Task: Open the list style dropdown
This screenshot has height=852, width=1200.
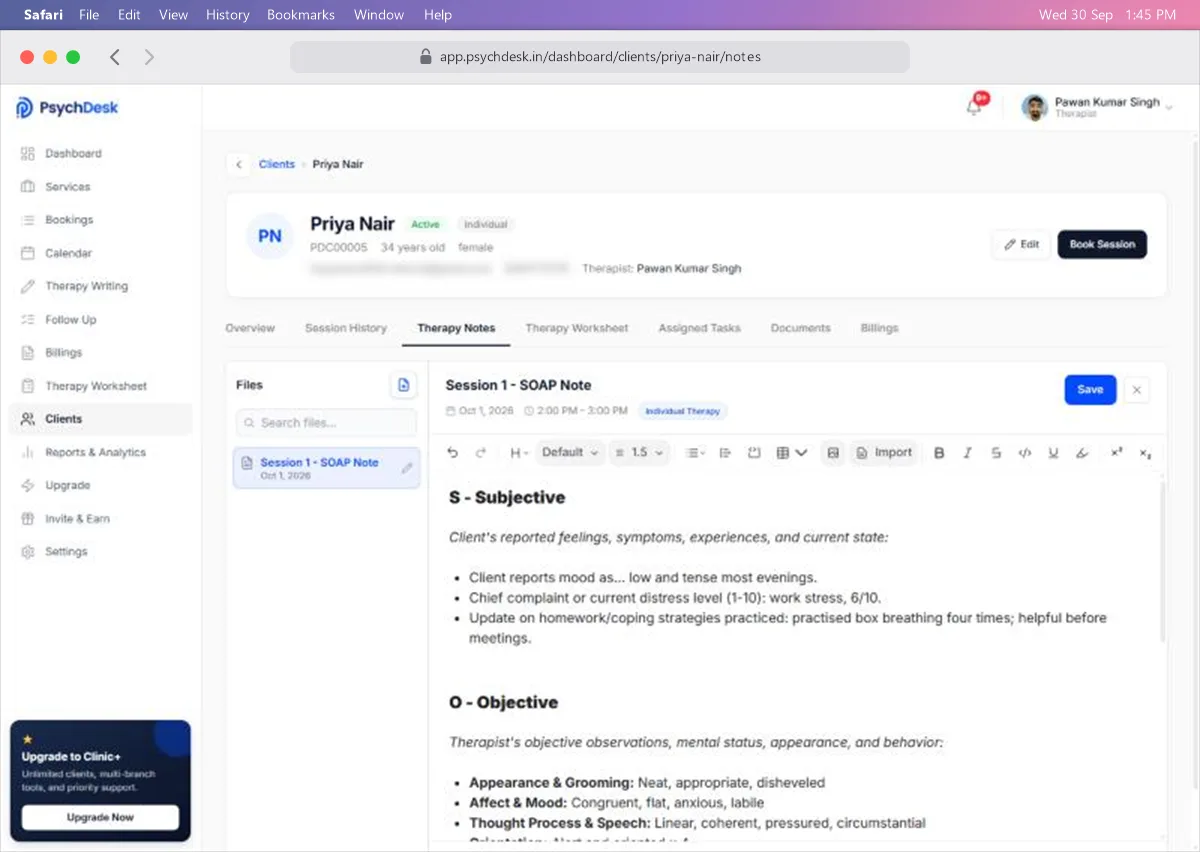Action: (695, 453)
